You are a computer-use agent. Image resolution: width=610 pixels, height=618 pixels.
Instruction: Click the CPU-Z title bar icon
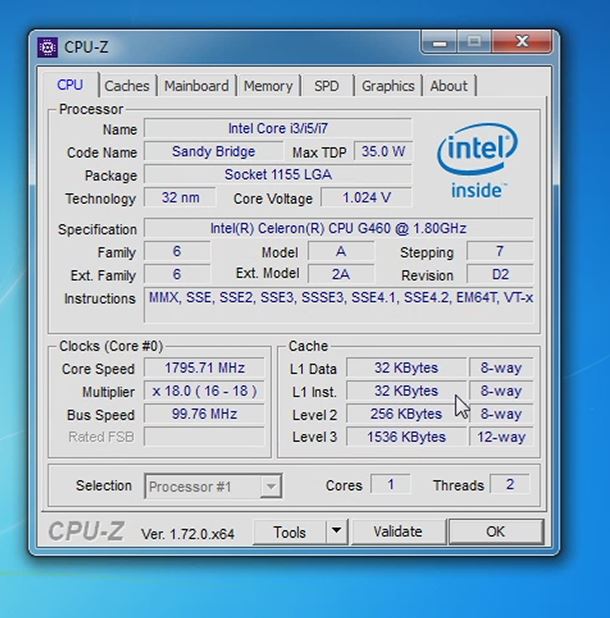tap(48, 47)
